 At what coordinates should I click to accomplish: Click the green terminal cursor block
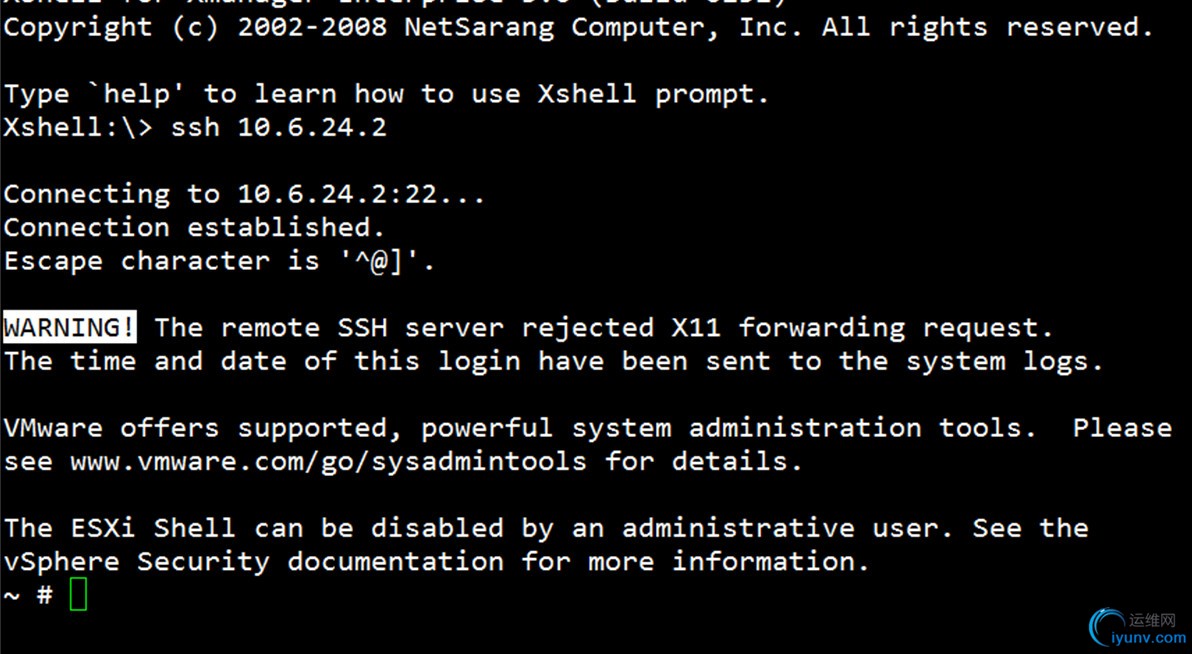tap(78, 594)
